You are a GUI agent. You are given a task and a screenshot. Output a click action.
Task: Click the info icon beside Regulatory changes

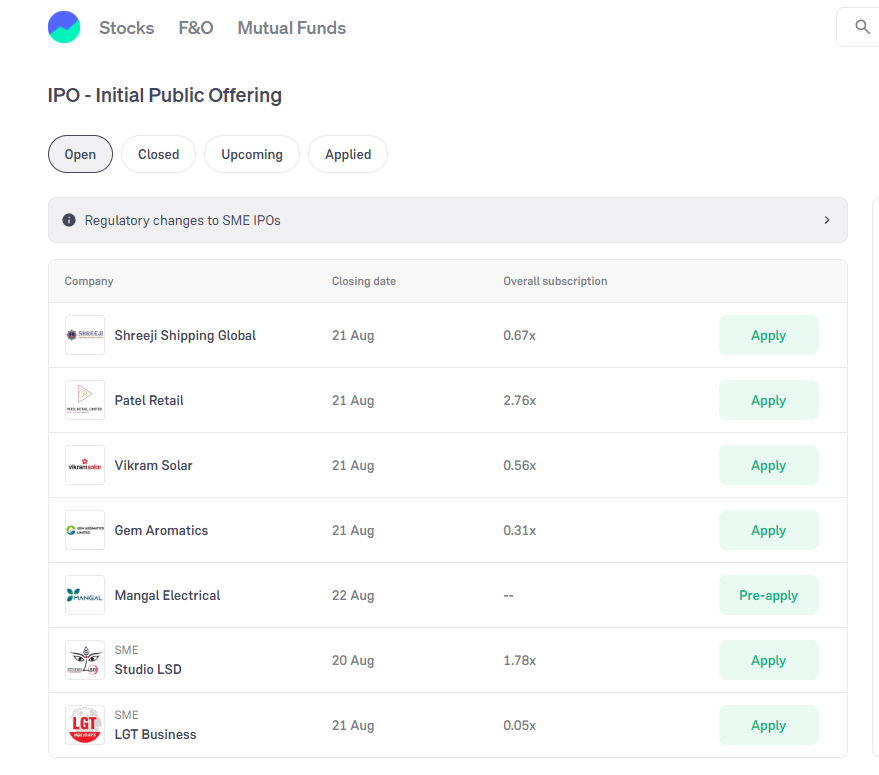click(69, 220)
